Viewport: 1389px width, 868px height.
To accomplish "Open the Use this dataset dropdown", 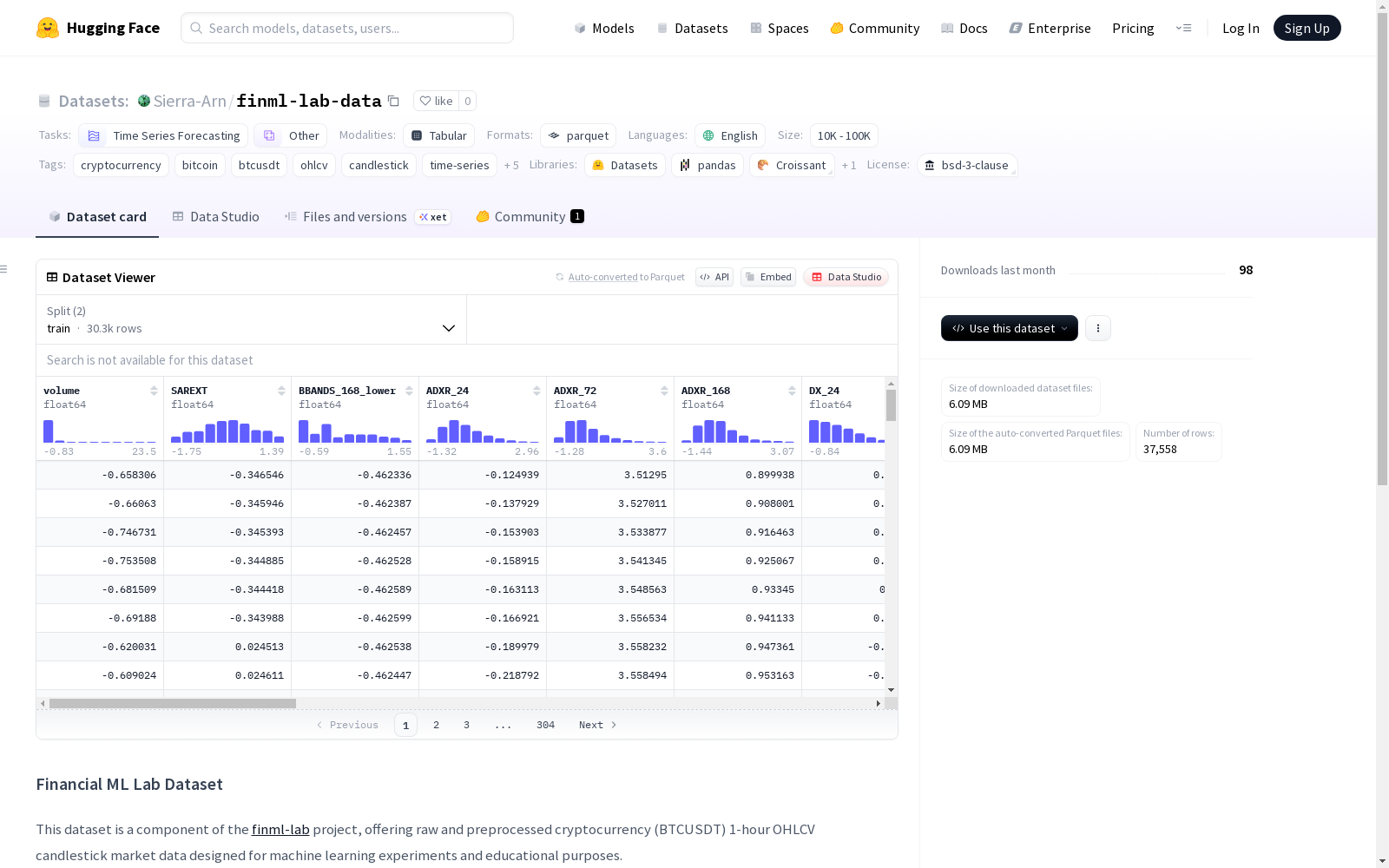I will [x=1010, y=328].
